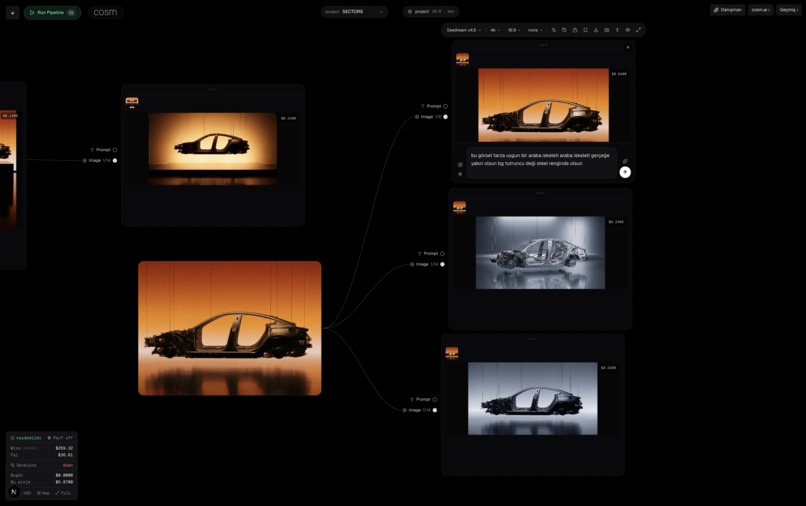
Task: Click the download icon in node toolbar
Action: (596, 30)
